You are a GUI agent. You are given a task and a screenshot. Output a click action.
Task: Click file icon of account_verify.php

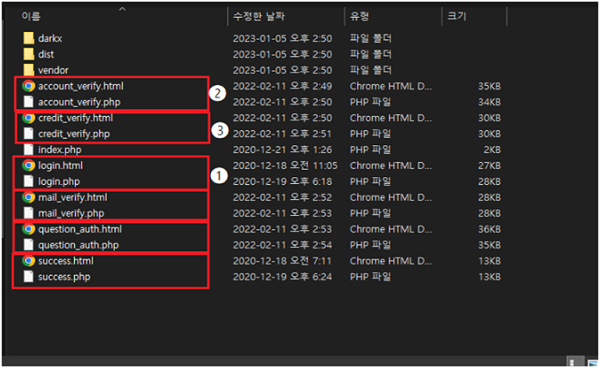tap(28, 102)
